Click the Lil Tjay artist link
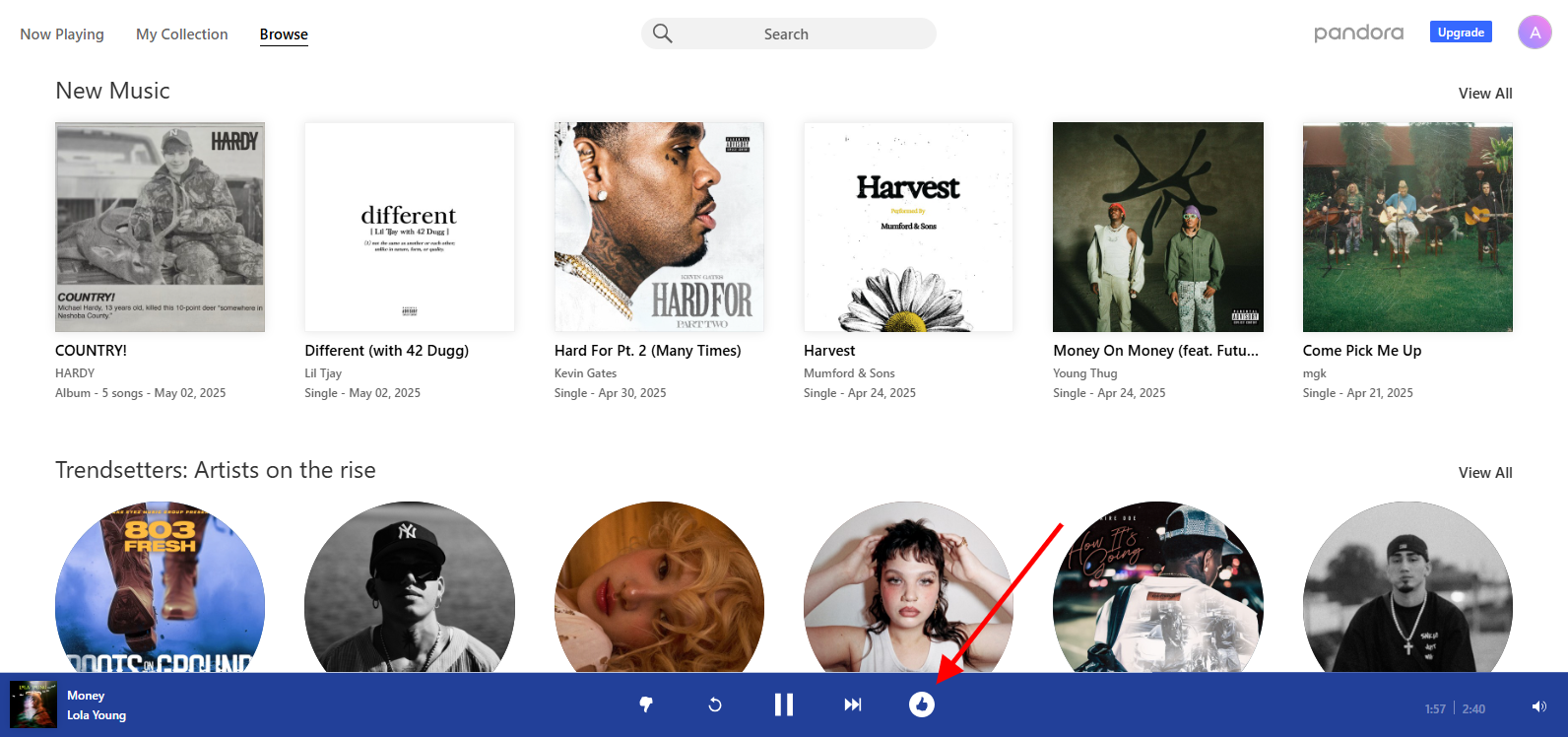 coord(323,373)
